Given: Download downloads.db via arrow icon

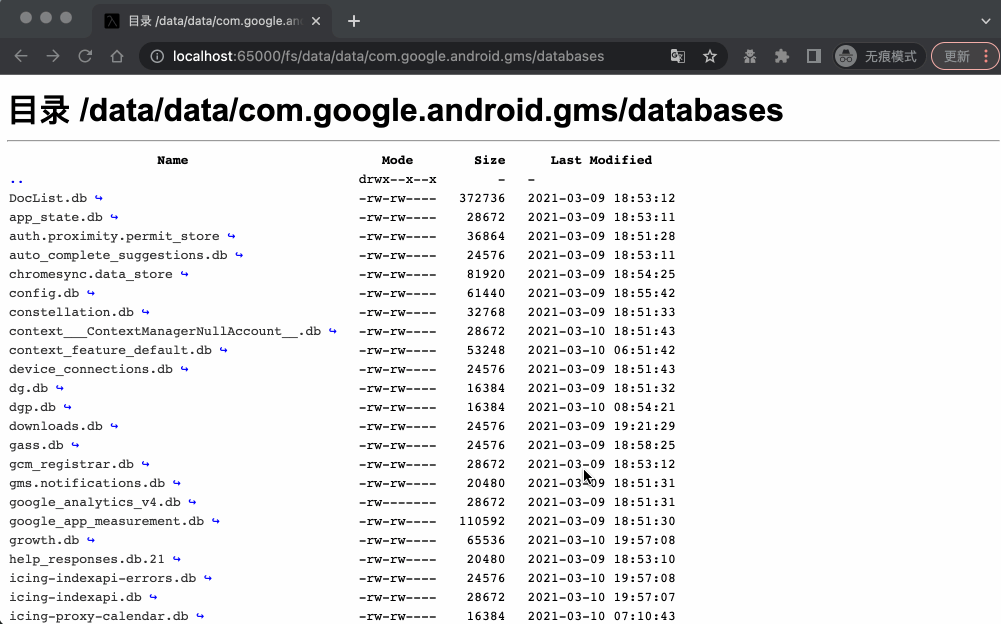Looking at the screenshot, I should (x=114, y=426).
